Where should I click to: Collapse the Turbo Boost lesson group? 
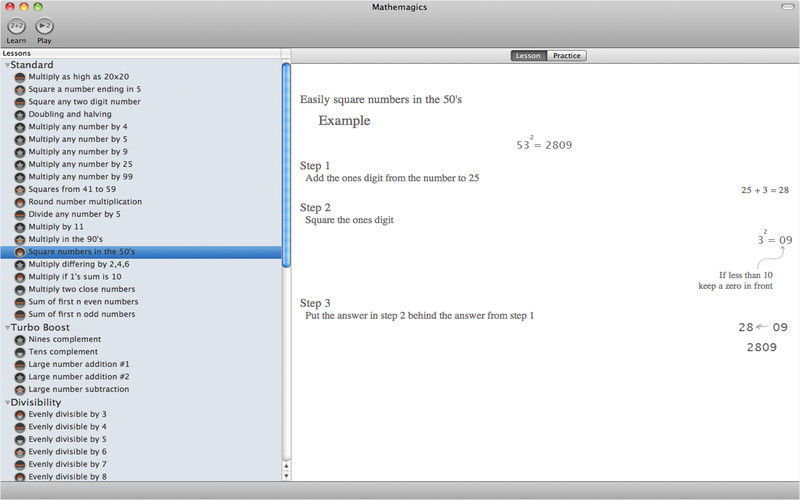(7, 328)
